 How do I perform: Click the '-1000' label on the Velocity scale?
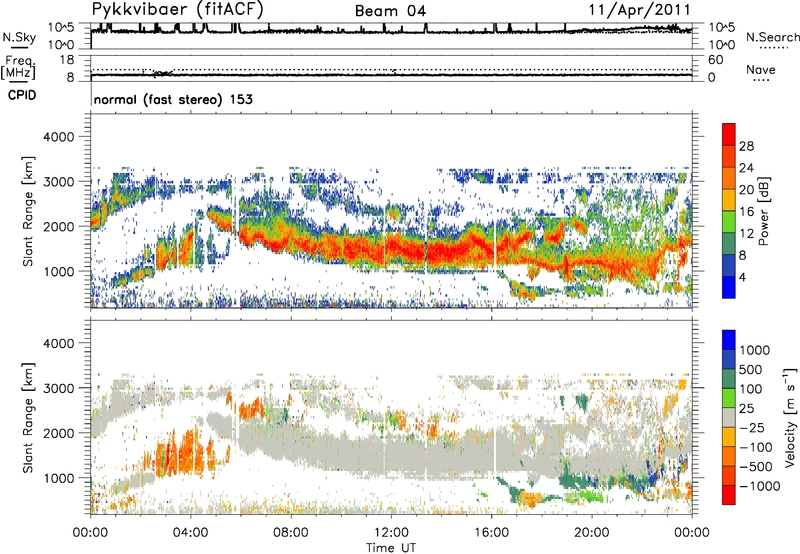[760, 486]
